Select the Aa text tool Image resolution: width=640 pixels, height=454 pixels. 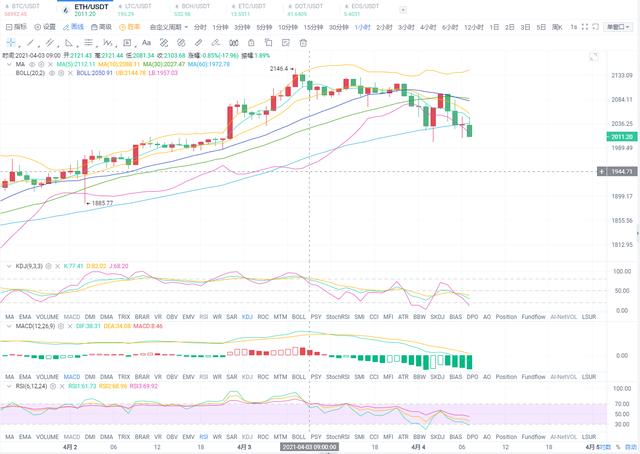pyautogui.click(x=146, y=42)
